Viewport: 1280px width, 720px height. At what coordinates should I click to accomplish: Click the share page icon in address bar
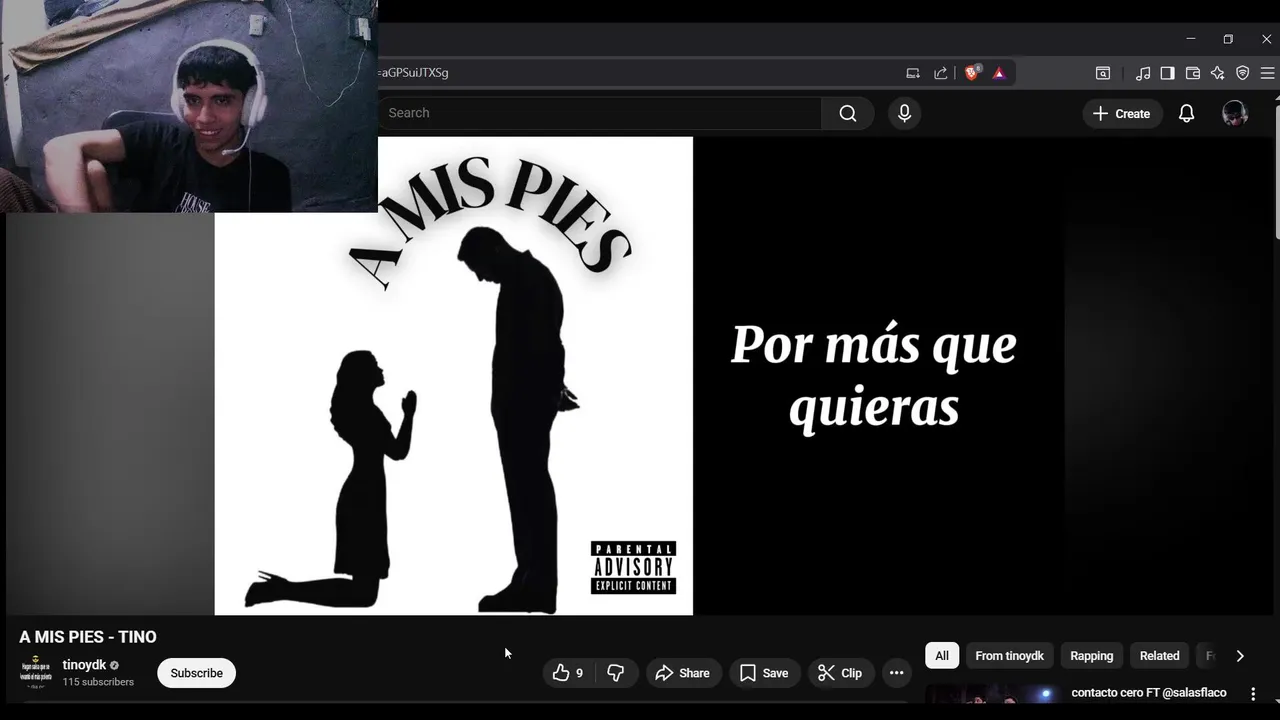[941, 73]
